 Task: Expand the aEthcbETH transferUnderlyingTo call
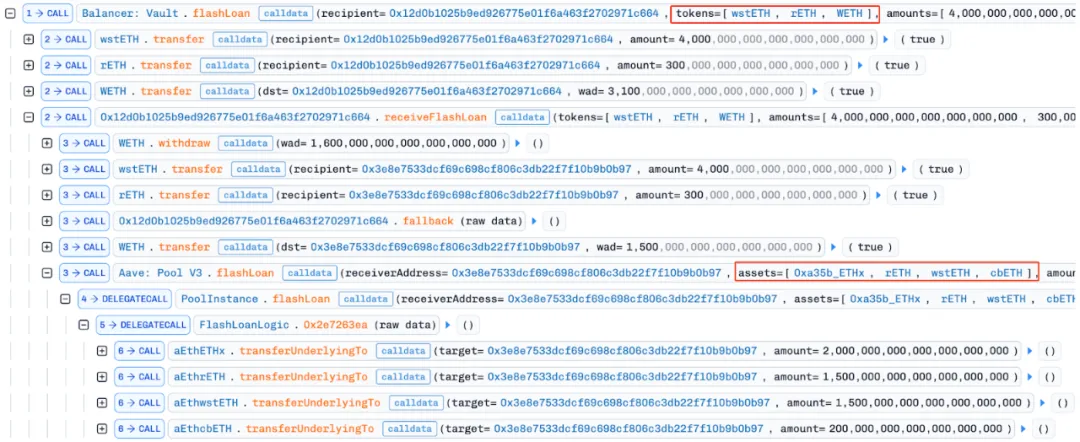(102, 428)
